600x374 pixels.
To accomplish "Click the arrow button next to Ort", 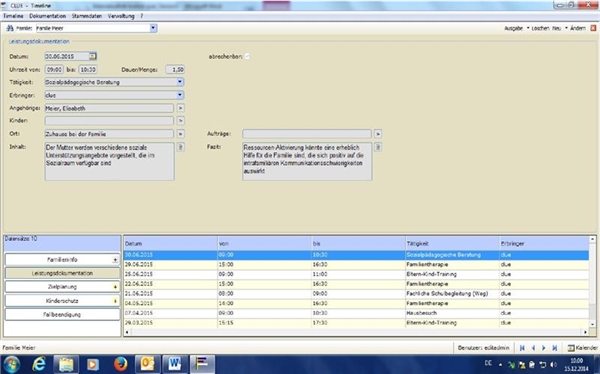I will pyautogui.click(x=181, y=134).
